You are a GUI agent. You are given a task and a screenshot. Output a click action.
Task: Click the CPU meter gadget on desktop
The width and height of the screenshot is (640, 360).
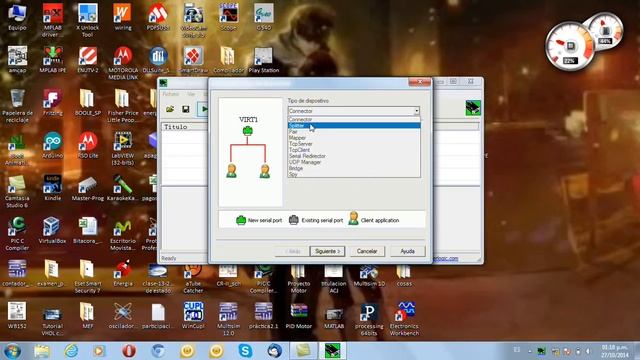[x=571, y=46]
